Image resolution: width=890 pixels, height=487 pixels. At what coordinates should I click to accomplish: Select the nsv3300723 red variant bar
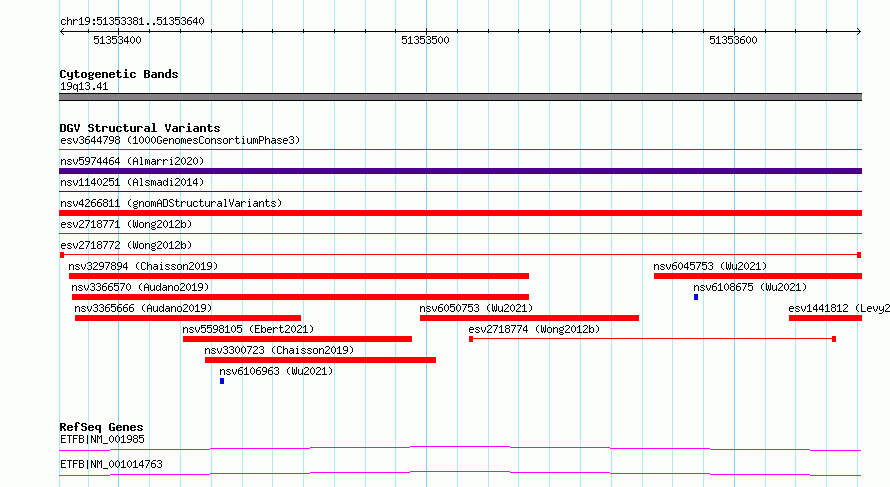(320, 360)
